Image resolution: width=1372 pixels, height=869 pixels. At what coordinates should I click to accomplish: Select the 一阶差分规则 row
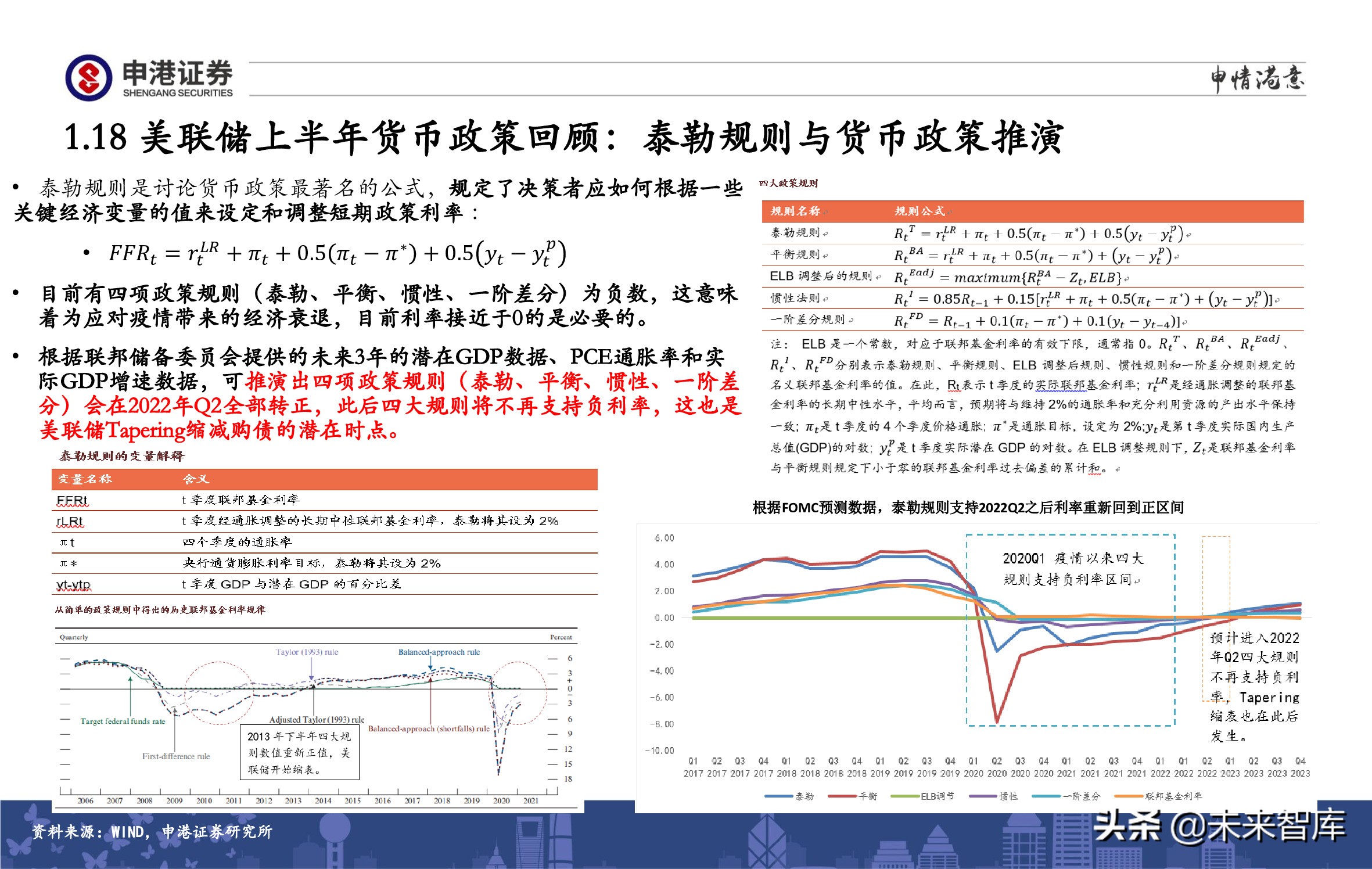tap(1033, 320)
